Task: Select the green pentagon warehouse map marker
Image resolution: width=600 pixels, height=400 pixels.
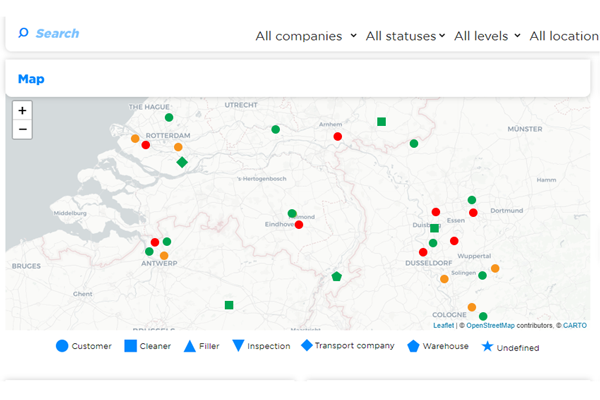Action: [x=337, y=276]
